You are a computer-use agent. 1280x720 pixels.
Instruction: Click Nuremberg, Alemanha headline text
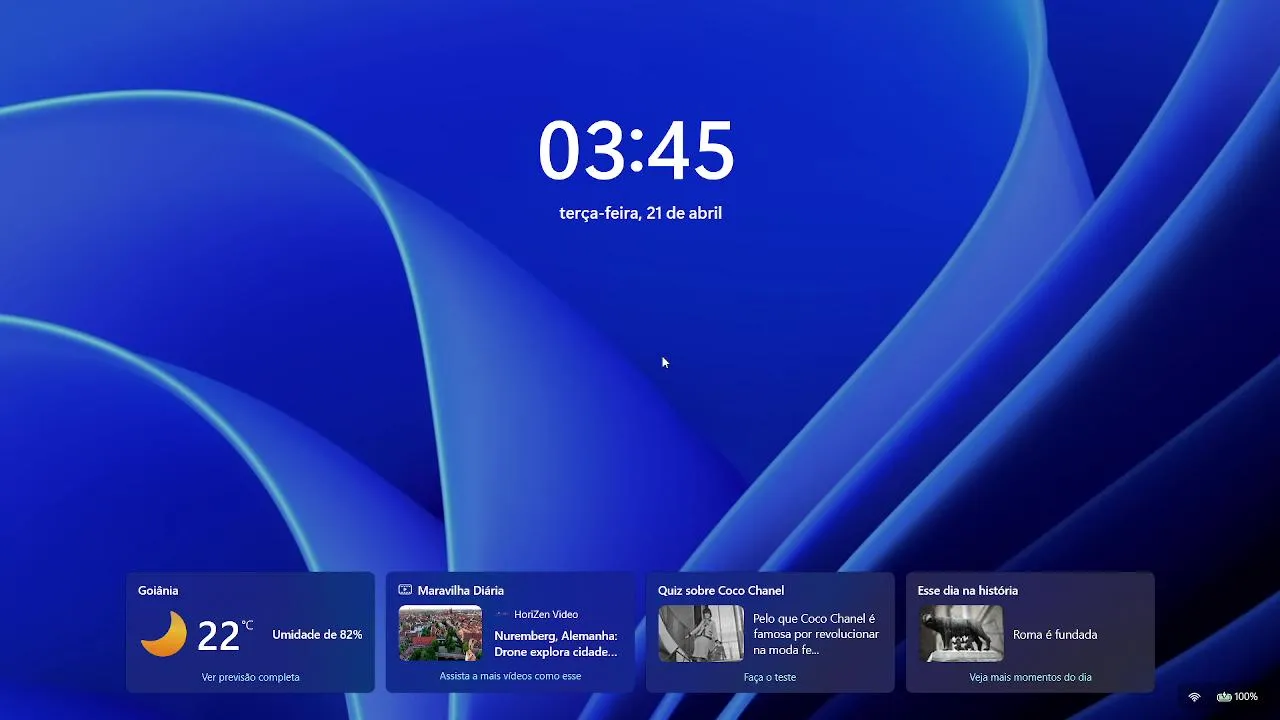point(556,644)
